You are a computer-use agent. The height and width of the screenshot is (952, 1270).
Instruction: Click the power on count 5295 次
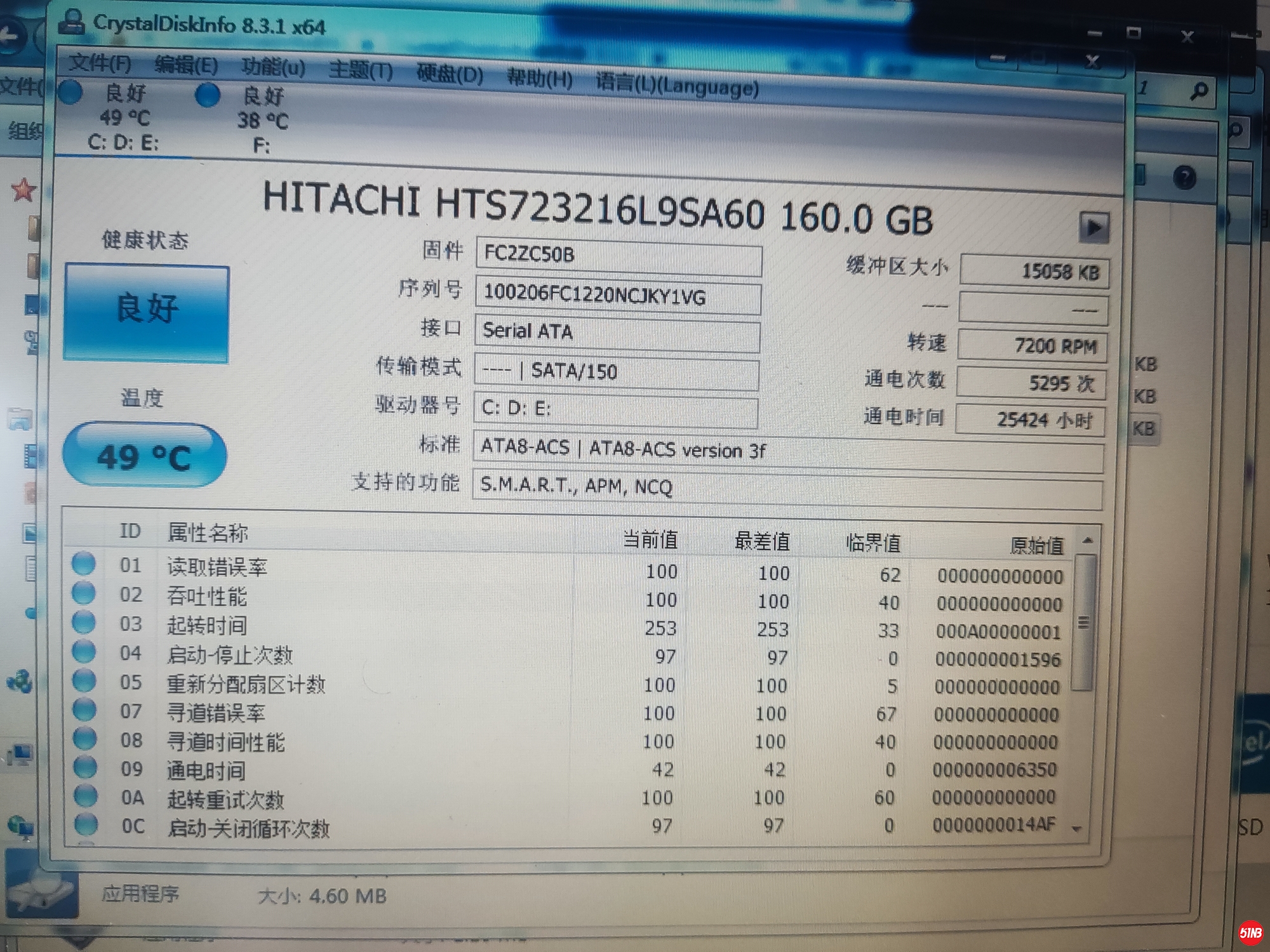[1032, 383]
